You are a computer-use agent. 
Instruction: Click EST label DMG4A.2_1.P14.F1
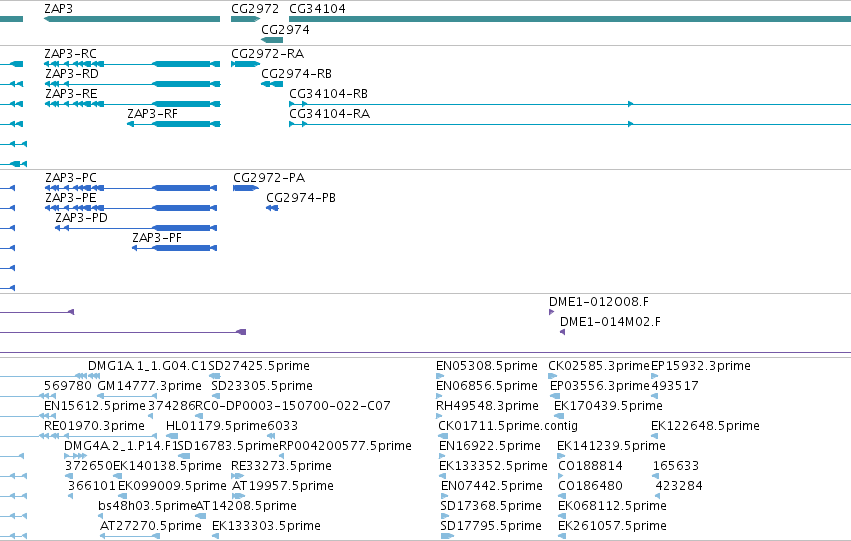point(120,446)
